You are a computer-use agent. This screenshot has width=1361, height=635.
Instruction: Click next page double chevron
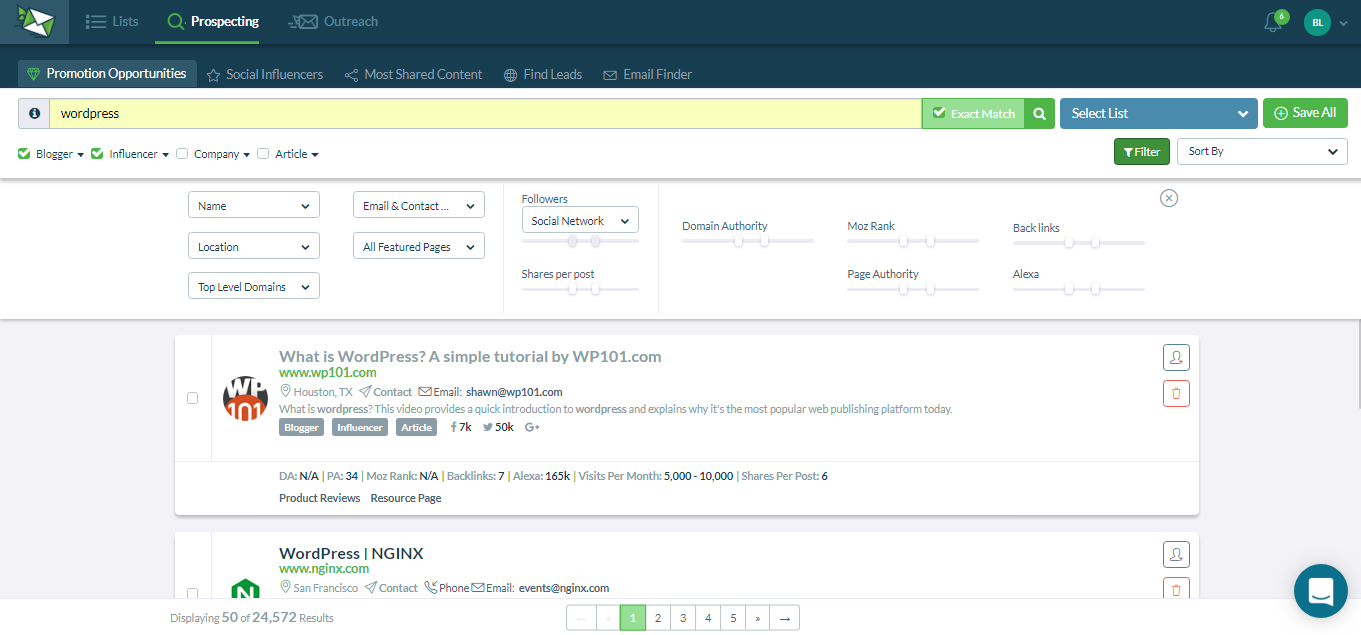pyautogui.click(x=758, y=618)
